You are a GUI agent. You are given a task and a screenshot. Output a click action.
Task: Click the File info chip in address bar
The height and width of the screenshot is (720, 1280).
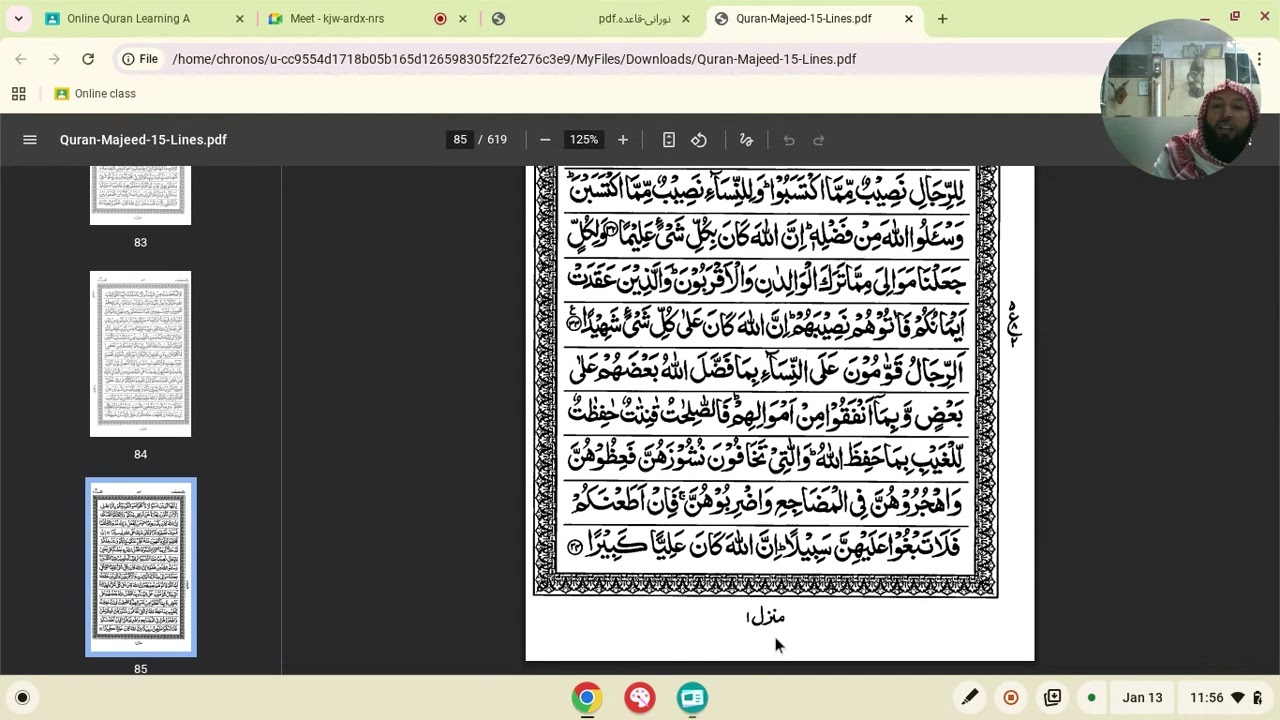coord(140,59)
